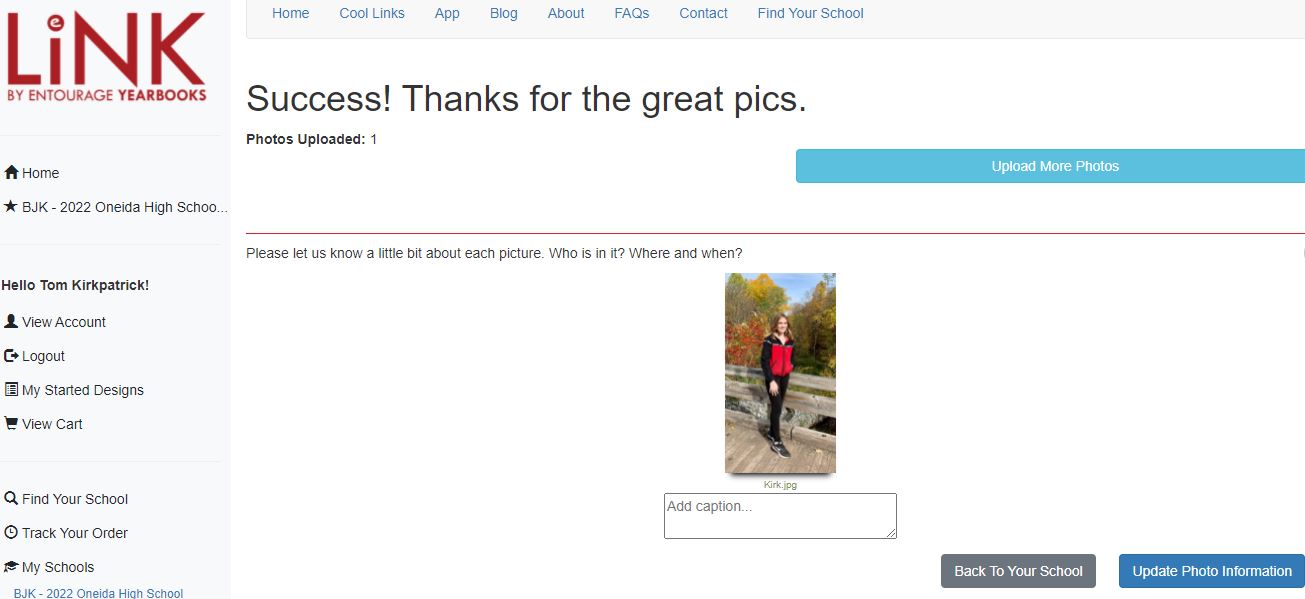Click the My Started Designs list icon

click(11, 389)
